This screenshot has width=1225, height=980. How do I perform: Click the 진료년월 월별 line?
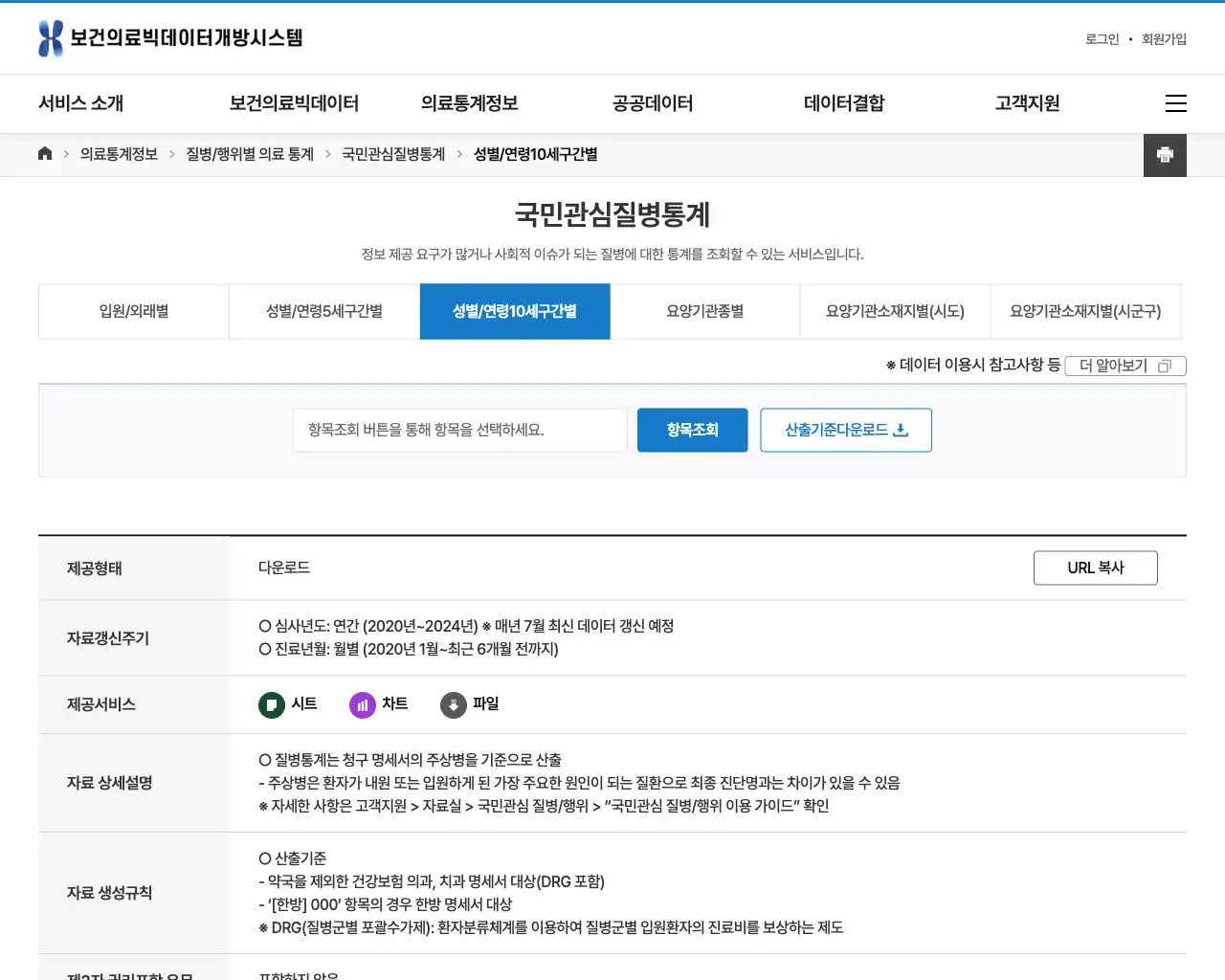(409, 649)
